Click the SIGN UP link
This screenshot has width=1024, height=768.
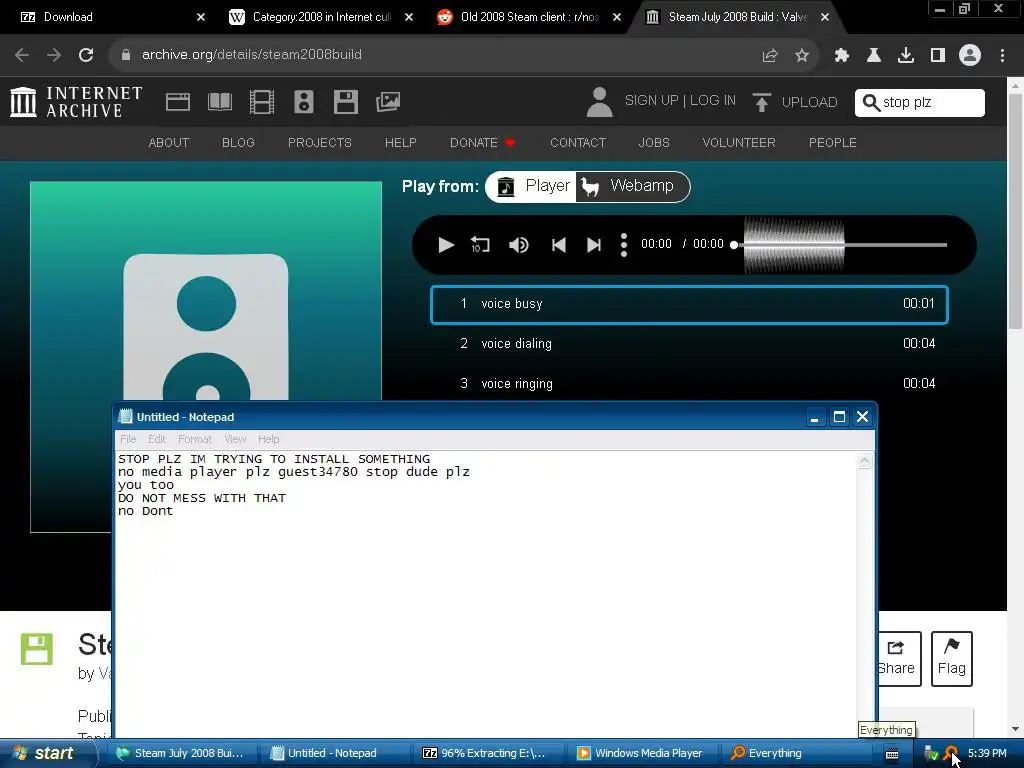651,101
